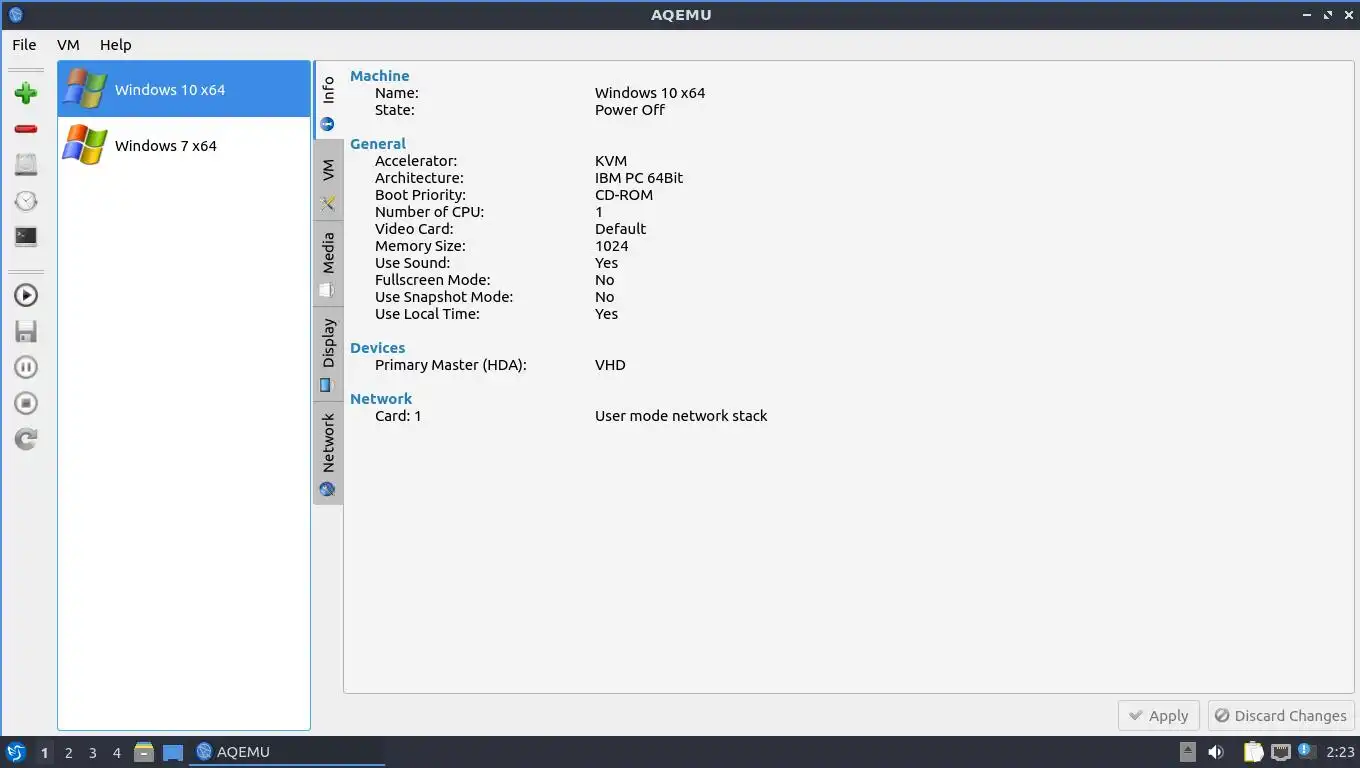
Task: Click the AQEMU taskbar window button
Action: 288,752
